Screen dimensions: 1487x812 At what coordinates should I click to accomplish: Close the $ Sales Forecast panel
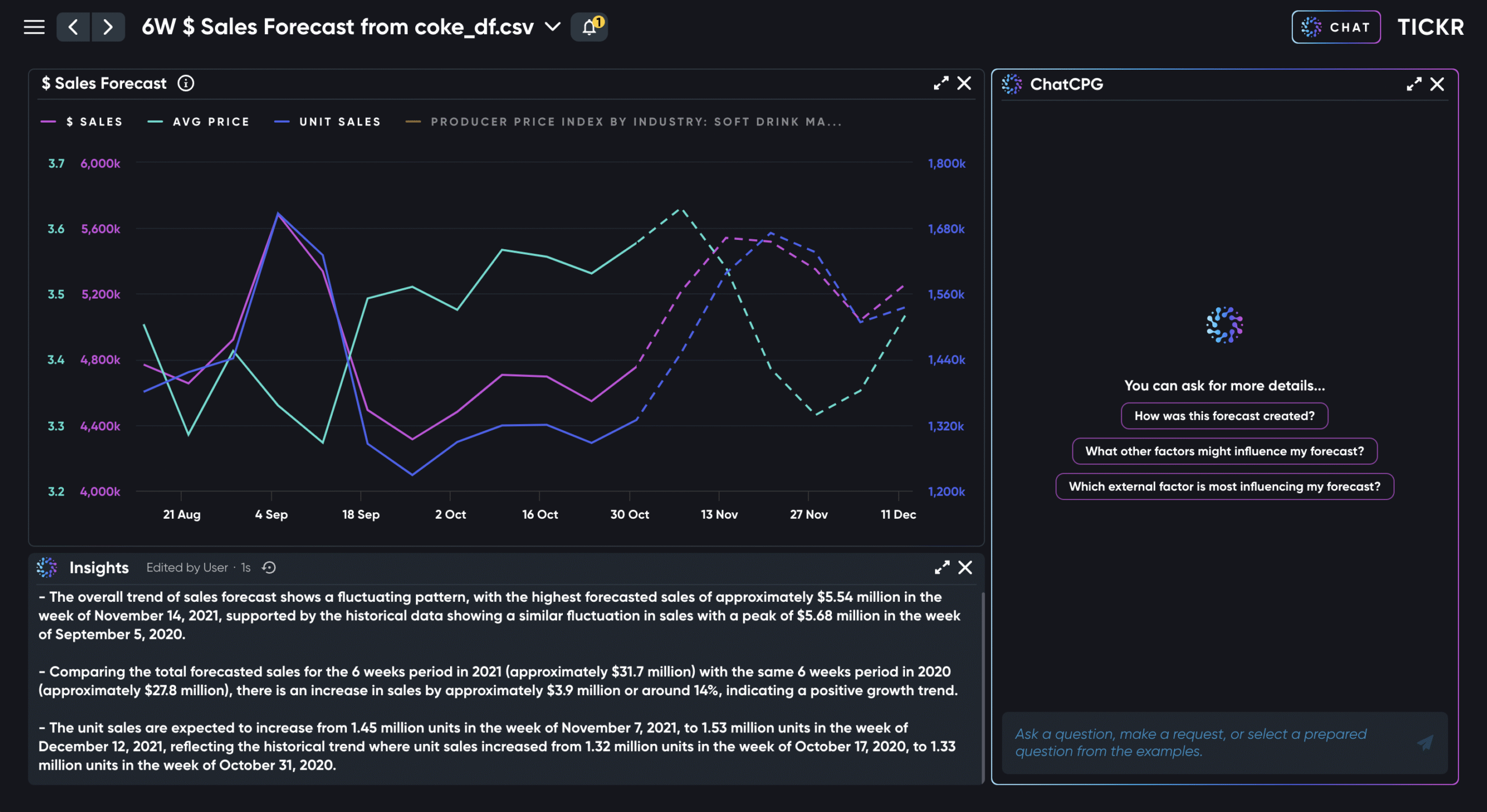coord(964,84)
